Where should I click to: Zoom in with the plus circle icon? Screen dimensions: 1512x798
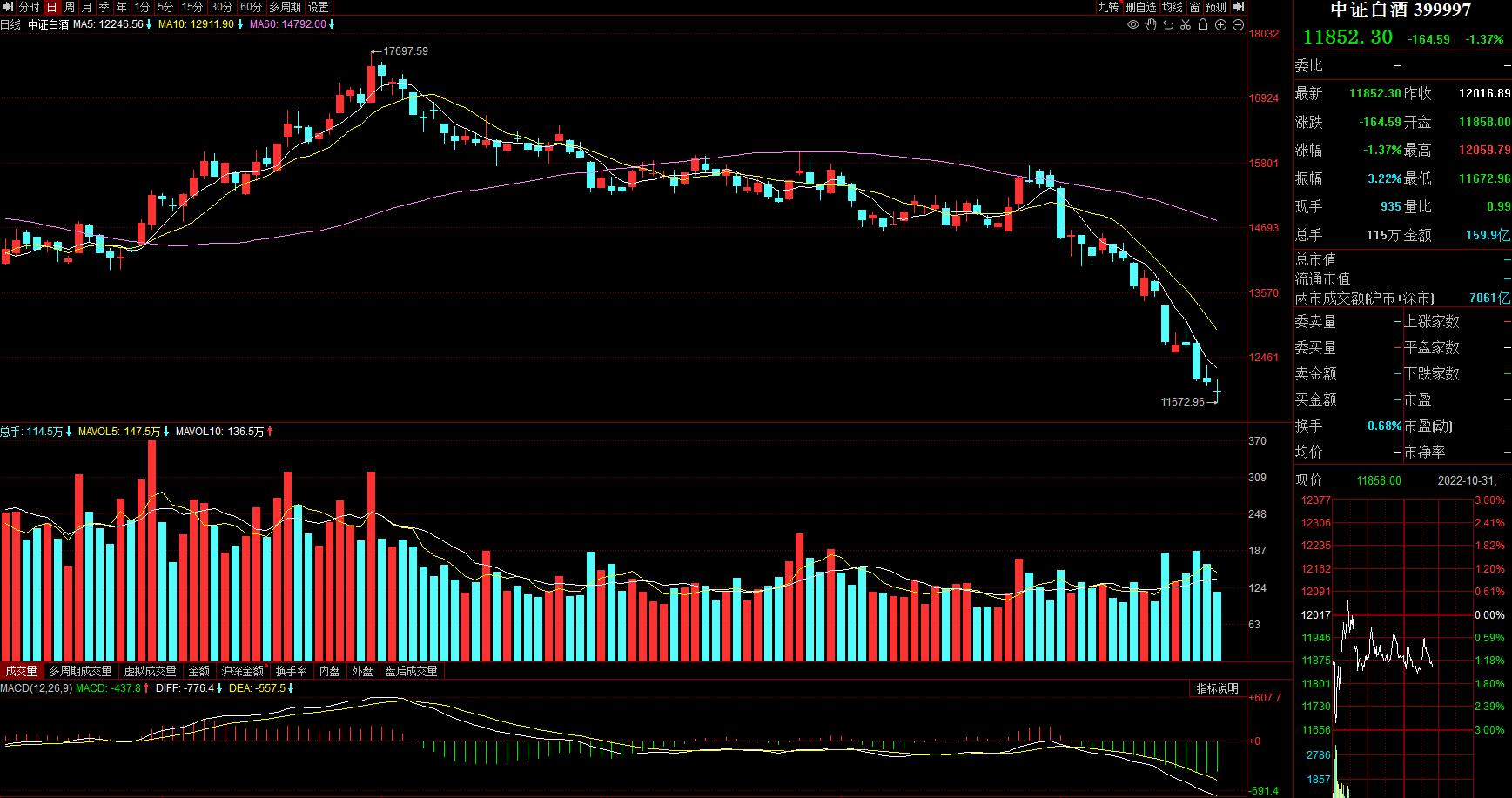[x=1220, y=24]
